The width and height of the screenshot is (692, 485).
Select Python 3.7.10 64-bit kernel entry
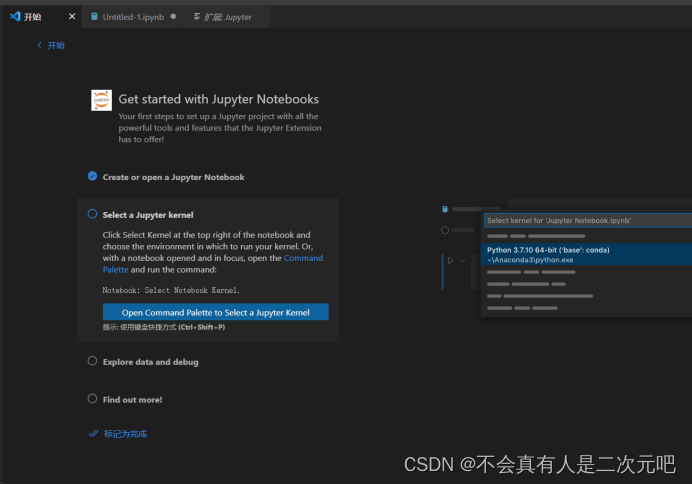tap(586, 254)
